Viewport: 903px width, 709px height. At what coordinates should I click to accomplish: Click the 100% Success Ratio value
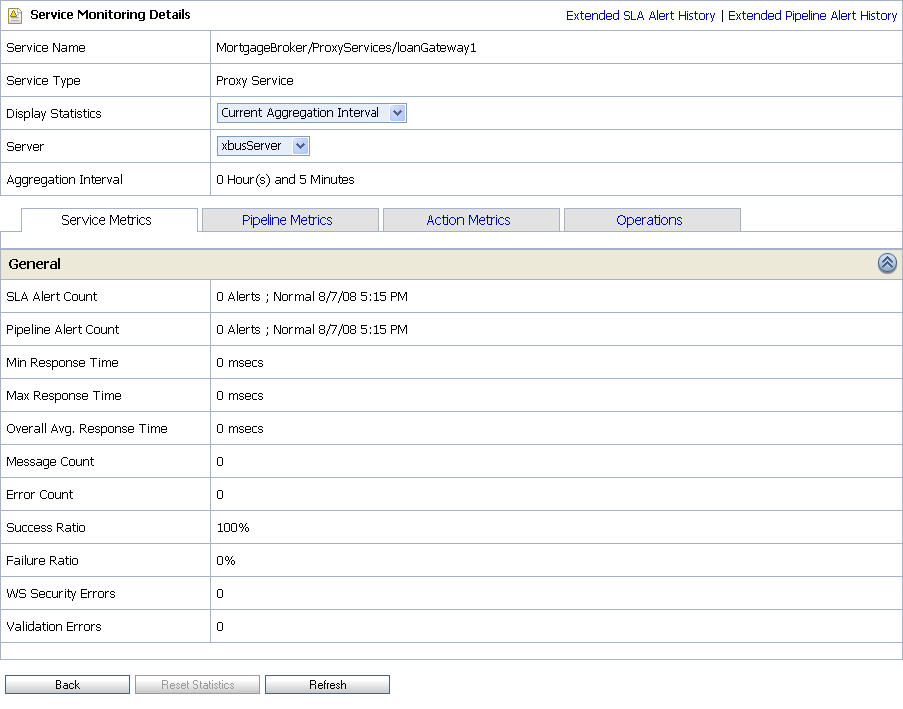click(233, 528)
